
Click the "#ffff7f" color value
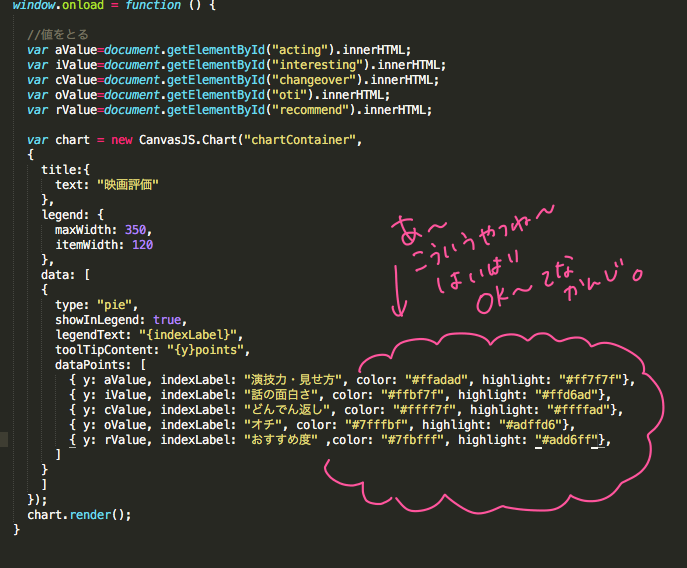[424, 409]
